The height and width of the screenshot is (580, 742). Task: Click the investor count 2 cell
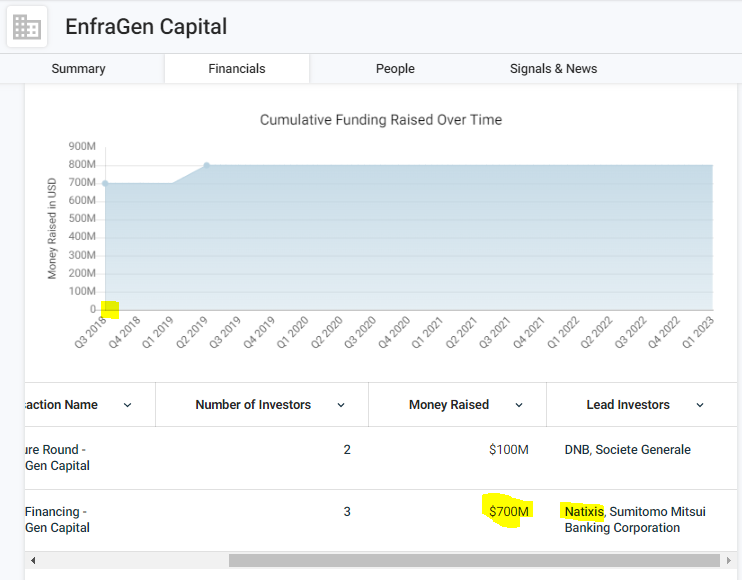pyautogui.click(x=347, y=449)
